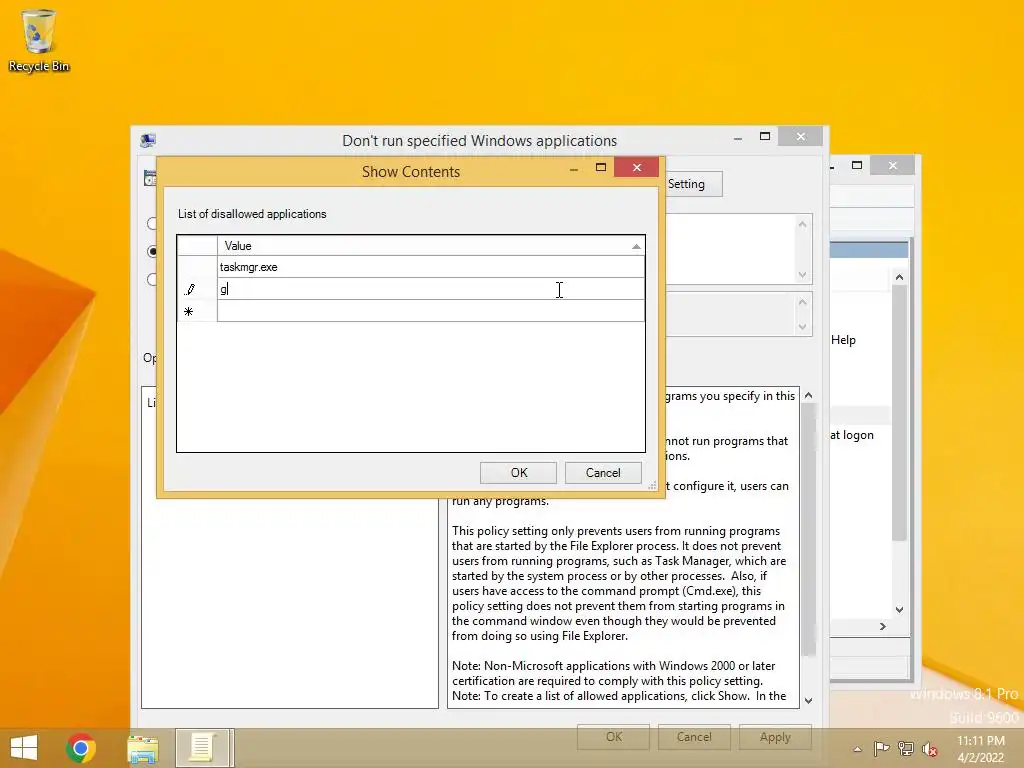This screenshot has width=1024, height=768.
Task: Click the empty new-row value cell
Action: [430, 311]
